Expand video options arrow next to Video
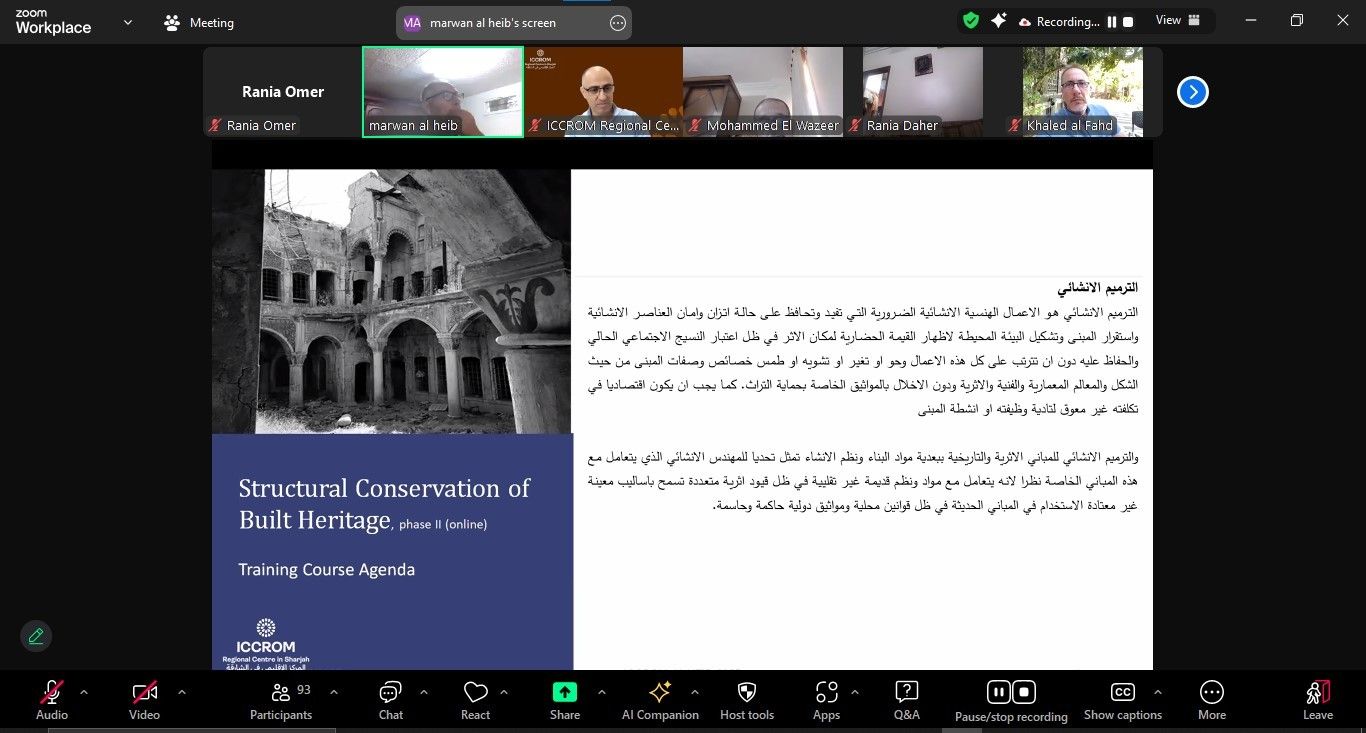This screenshot has width=1366, height=733. click(182, 692)
